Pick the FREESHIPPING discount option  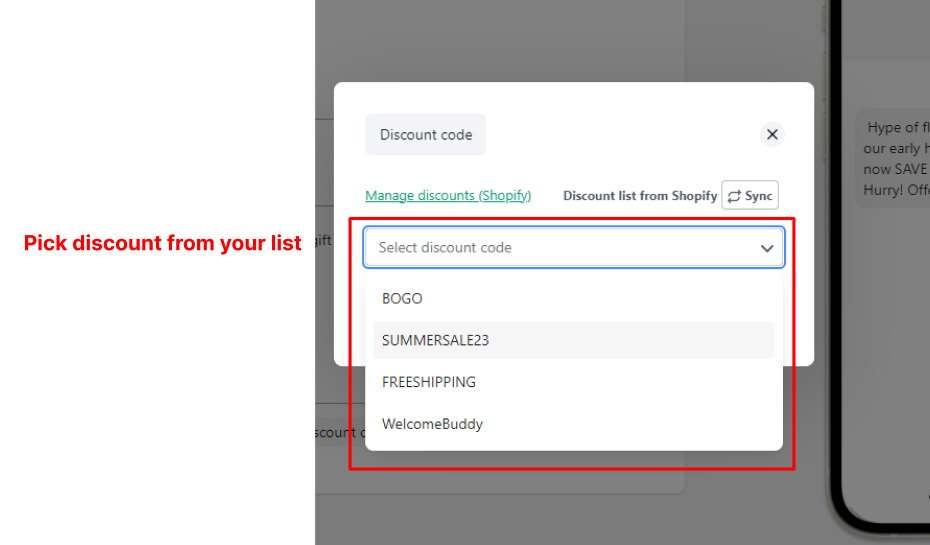tap(574, 382)
